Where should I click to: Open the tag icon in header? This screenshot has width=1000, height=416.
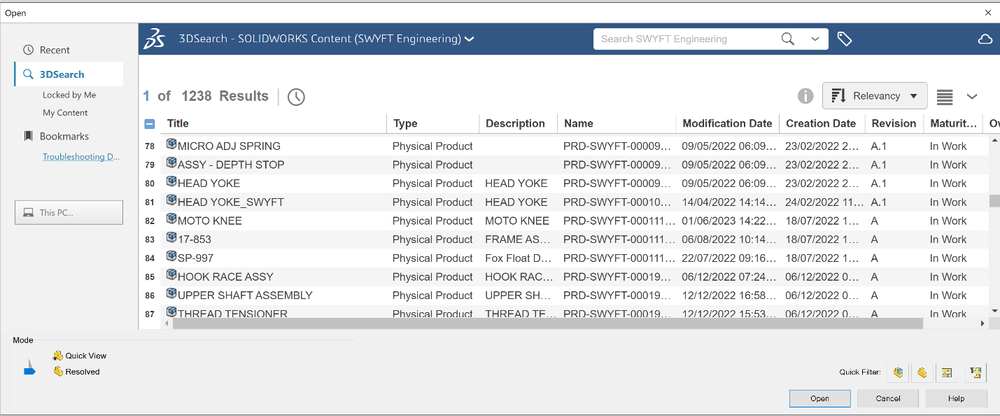click(844, 39)
